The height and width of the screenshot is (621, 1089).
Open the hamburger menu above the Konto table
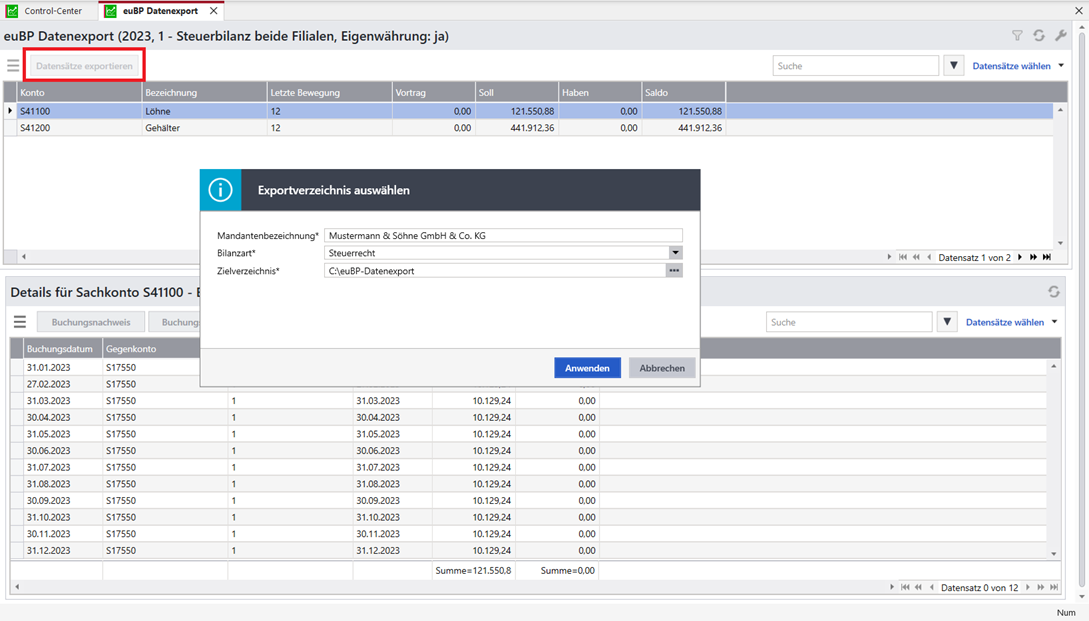(x=13, y=66)
